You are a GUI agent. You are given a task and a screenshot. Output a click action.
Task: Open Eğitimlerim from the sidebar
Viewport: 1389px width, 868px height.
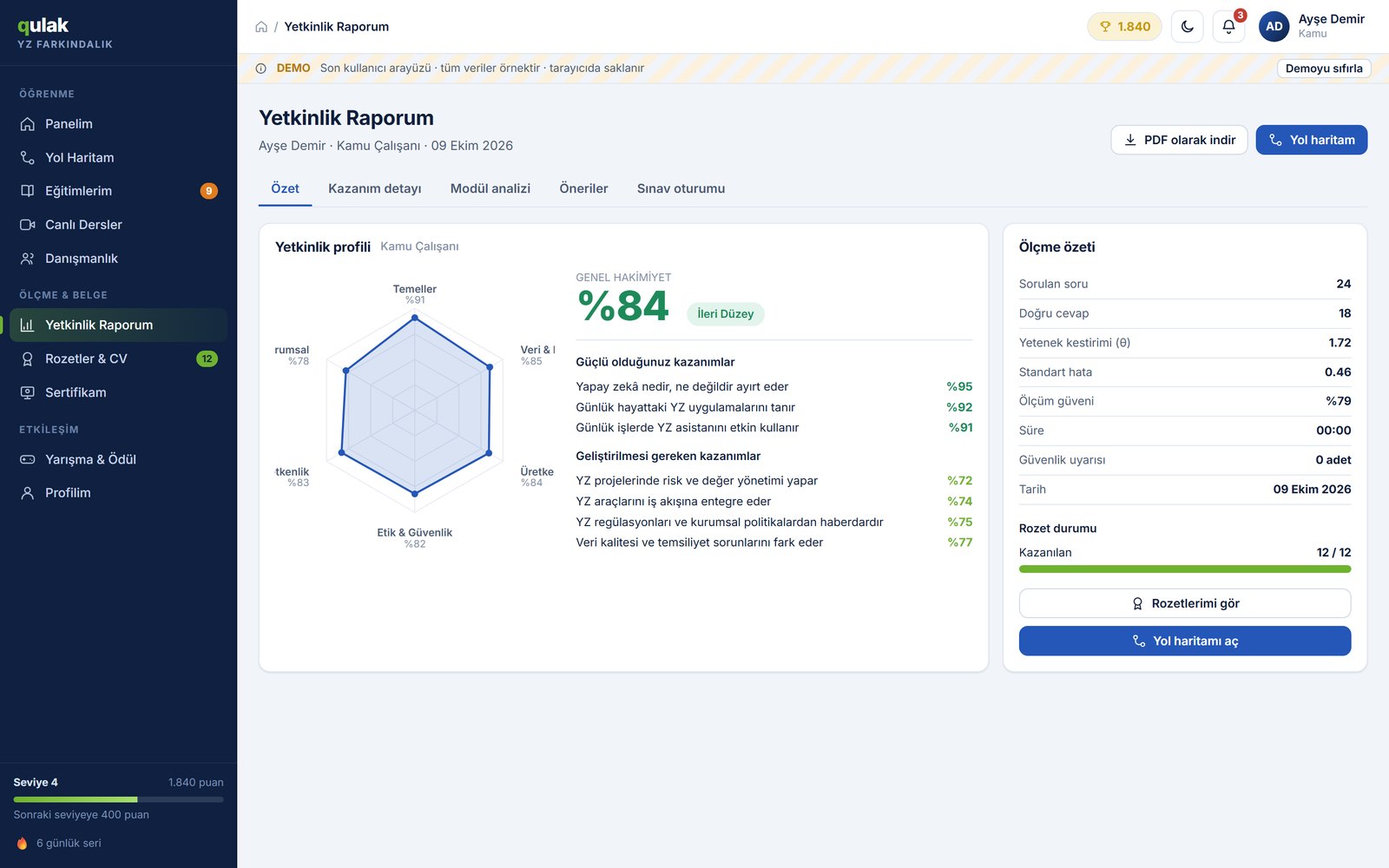(118, 191)
